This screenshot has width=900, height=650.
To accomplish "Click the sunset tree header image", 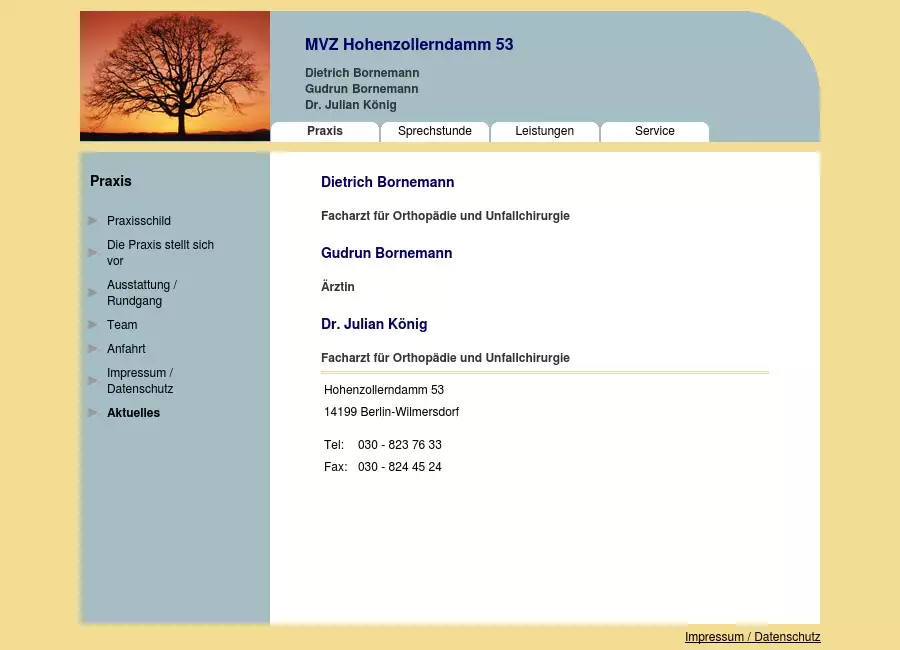I will point(175,76).
